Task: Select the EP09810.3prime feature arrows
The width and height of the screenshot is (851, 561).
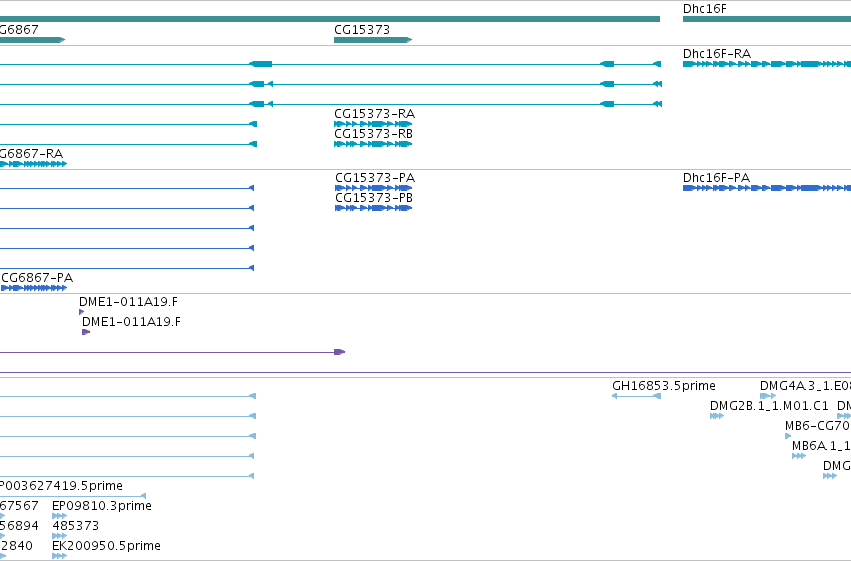Action: point(59,516)
